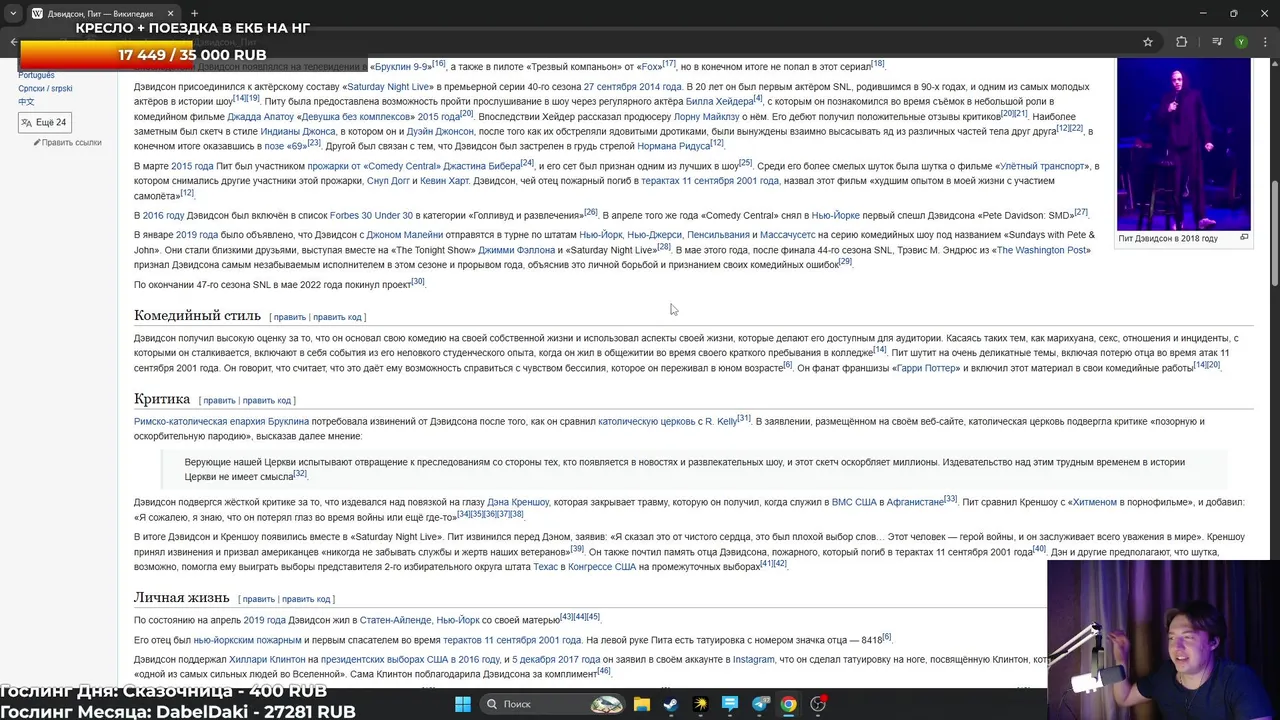This screenshot has height=720, width=1280.
Task: Open the Пит Дэвидсон в 2018 году thumbnail
Action: click(1183, 144)
